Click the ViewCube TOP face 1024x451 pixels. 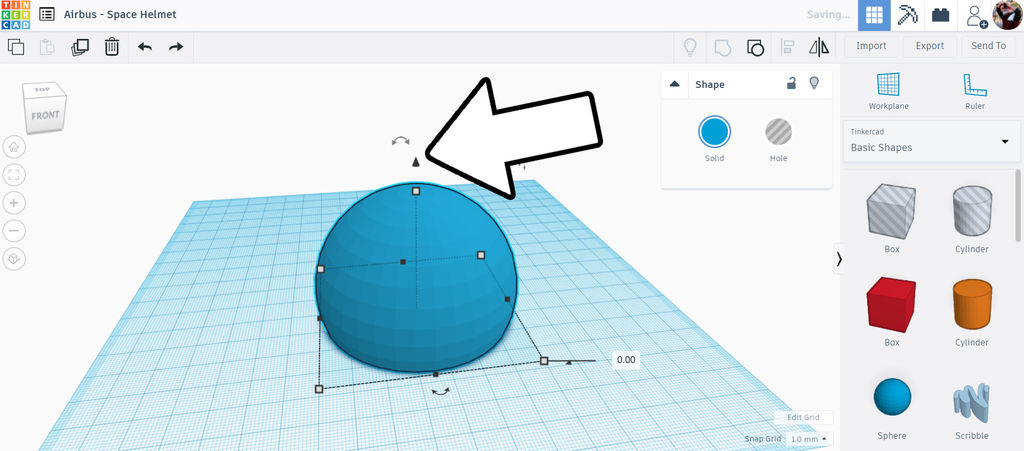pos(42,89)
